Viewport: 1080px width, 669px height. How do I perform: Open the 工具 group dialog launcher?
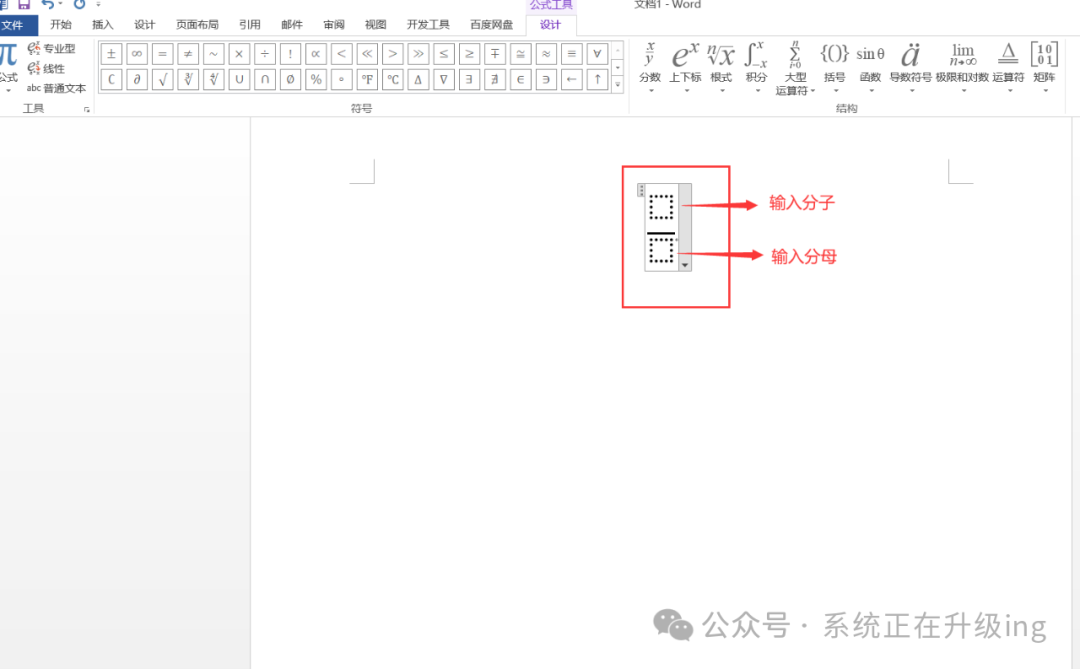click(87, 110)
